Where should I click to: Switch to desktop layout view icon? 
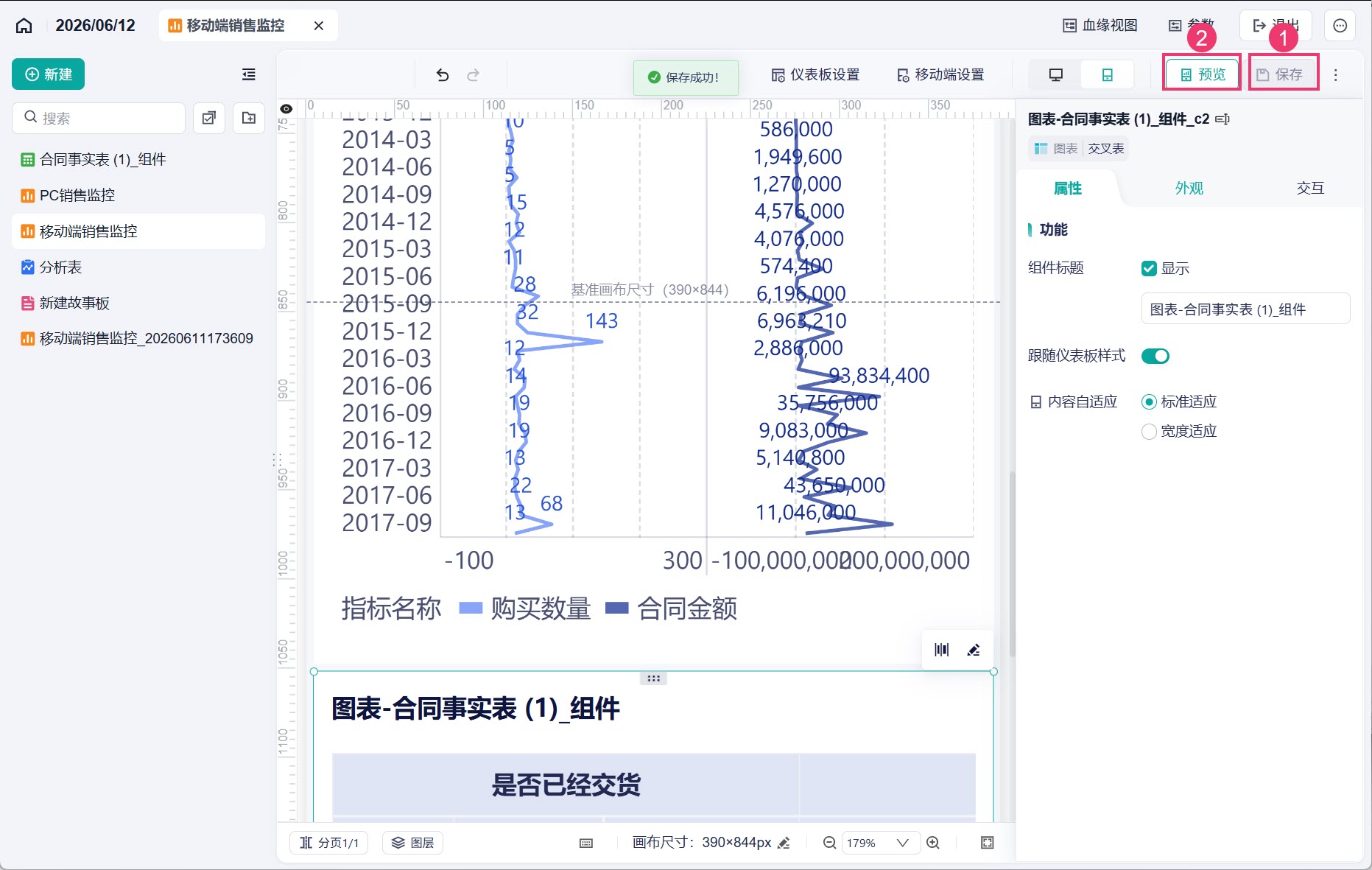click(1056, 74)
